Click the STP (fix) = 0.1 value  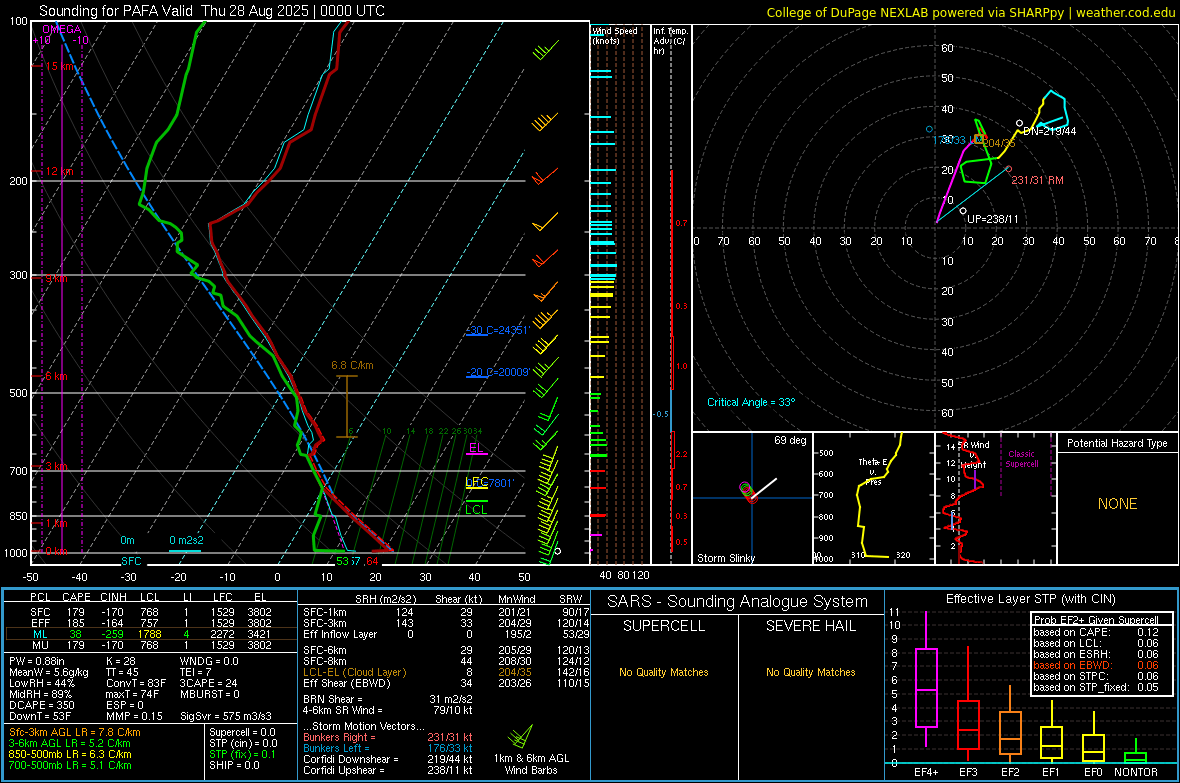pos(242,754)
